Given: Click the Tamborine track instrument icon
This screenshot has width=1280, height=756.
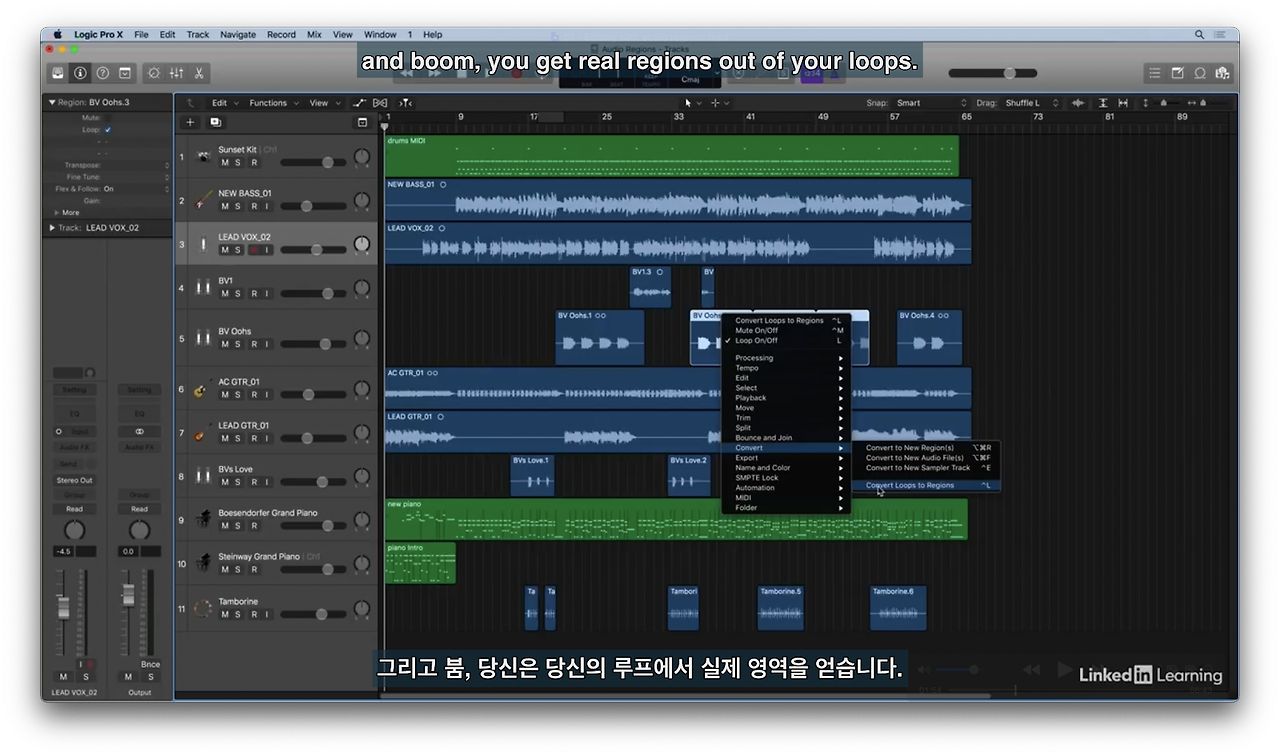Looking at the screenshot, I should pyautogui.click(x=203, y=608).
